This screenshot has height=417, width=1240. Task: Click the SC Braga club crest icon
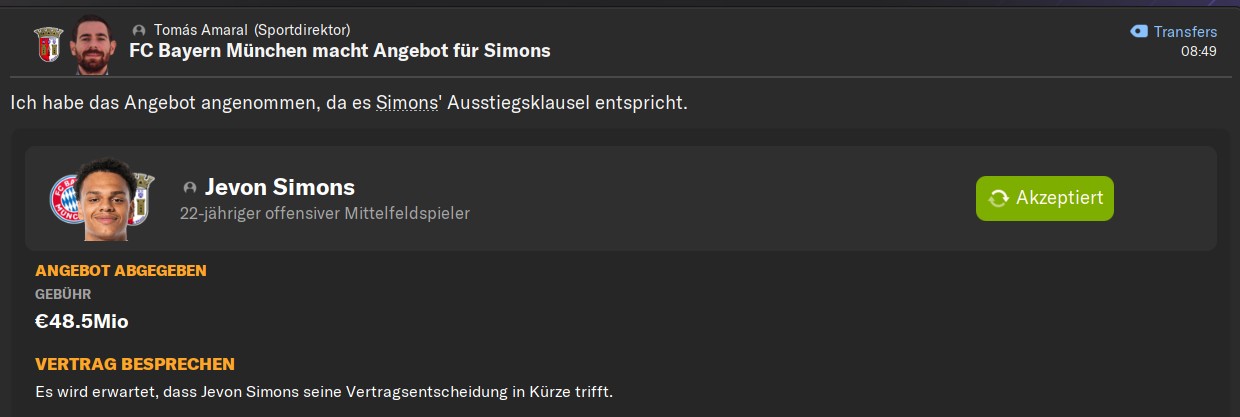pyautogui.click(x=48, y=43)
